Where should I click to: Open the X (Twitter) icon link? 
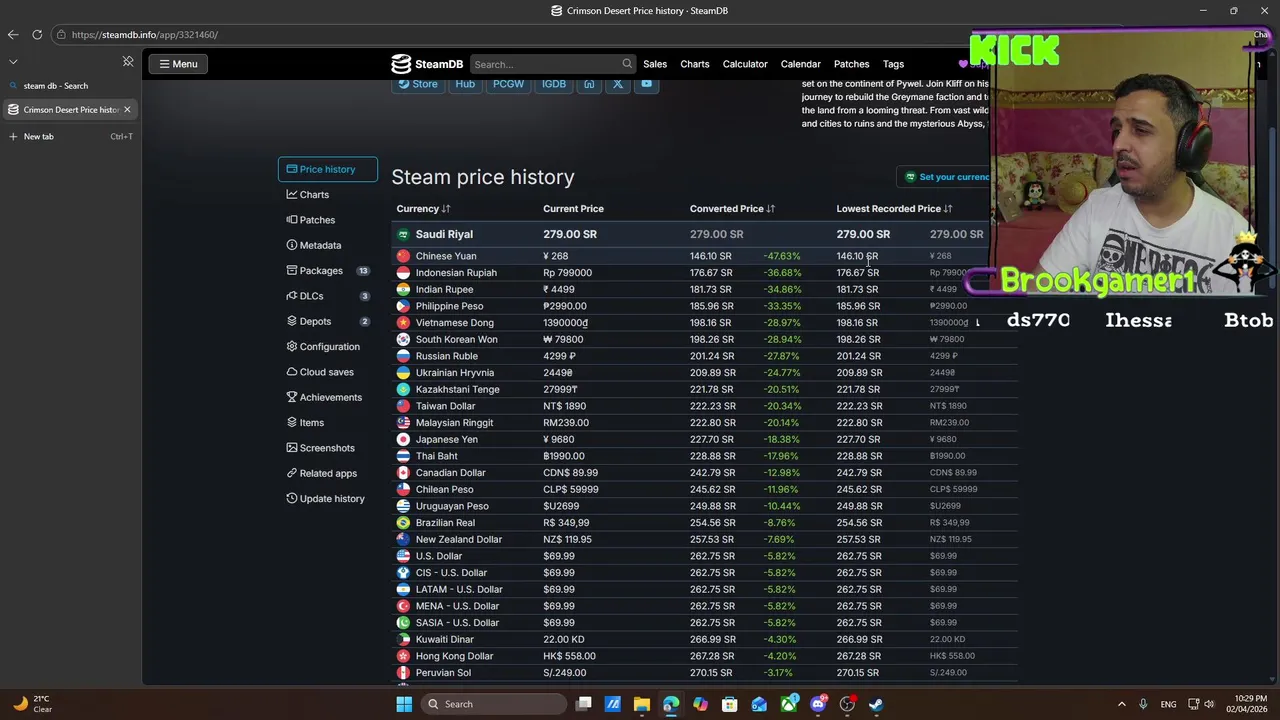click(618, 84)
